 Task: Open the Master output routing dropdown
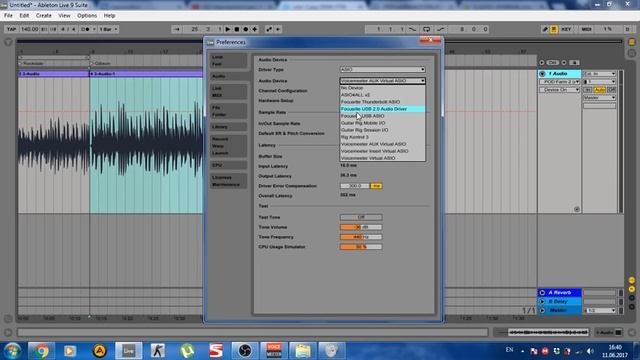pos(599,98)
